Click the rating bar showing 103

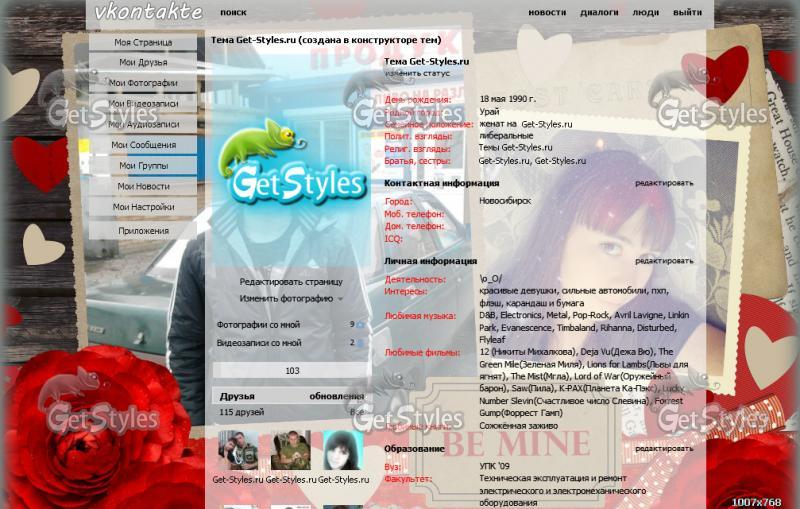(x=292, y=371)
